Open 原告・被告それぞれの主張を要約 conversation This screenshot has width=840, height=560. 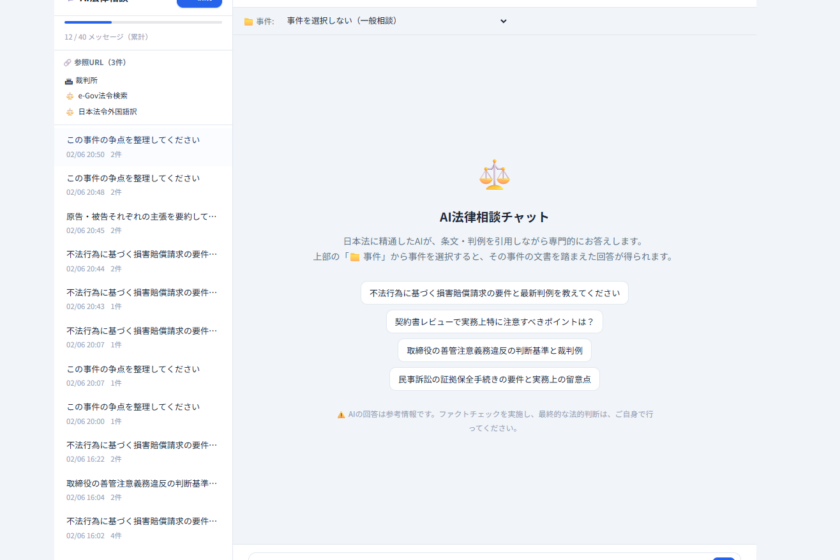[x=142, y=222]
